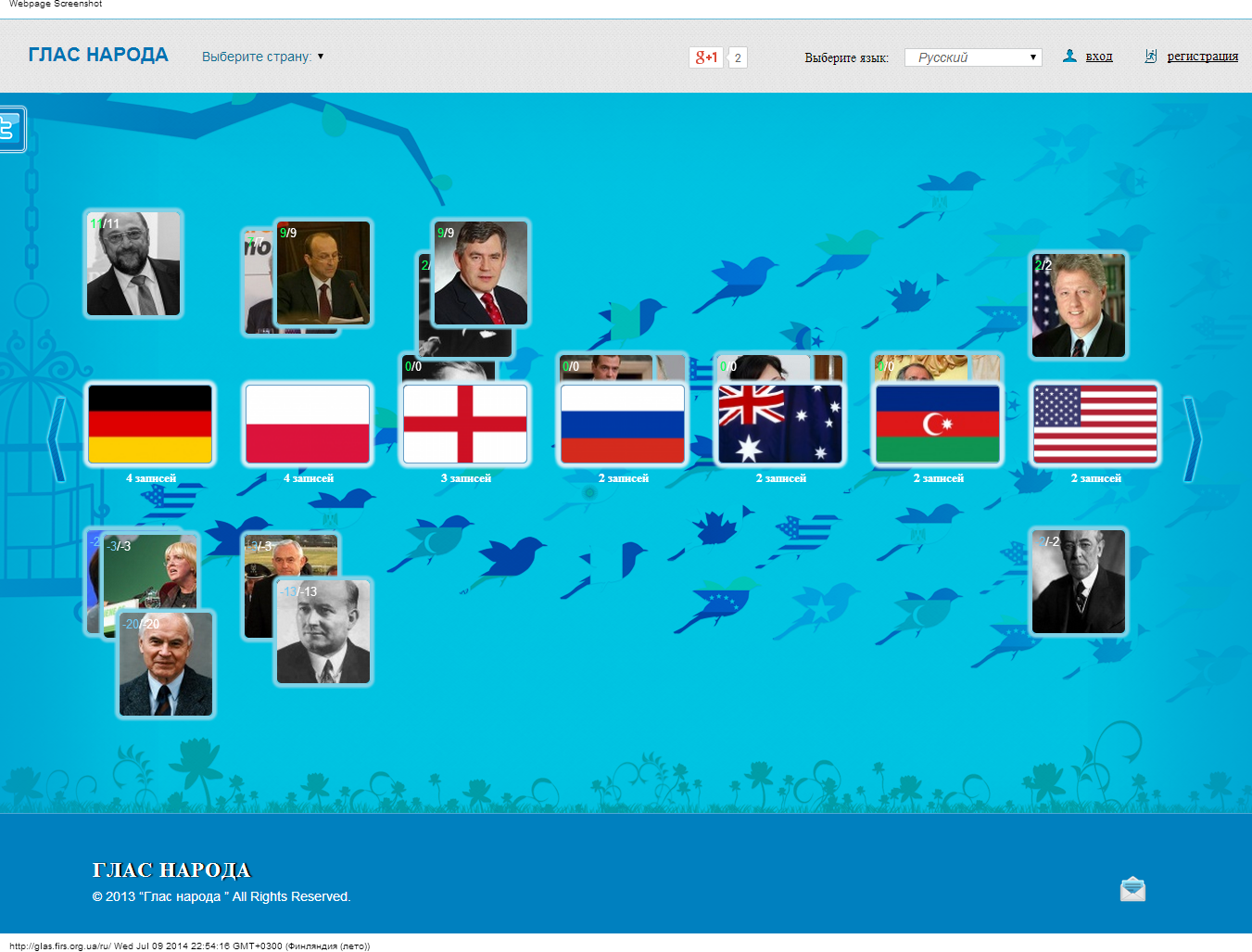The image size is (1252, 952).
Task: Click the ГЛАС НАРОДА header logo
Action: click(x=98, y=55)
